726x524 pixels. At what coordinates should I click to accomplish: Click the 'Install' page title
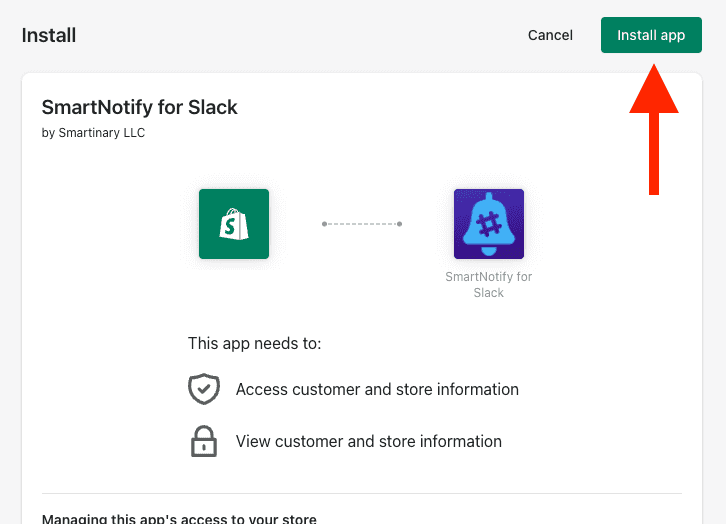49,35
